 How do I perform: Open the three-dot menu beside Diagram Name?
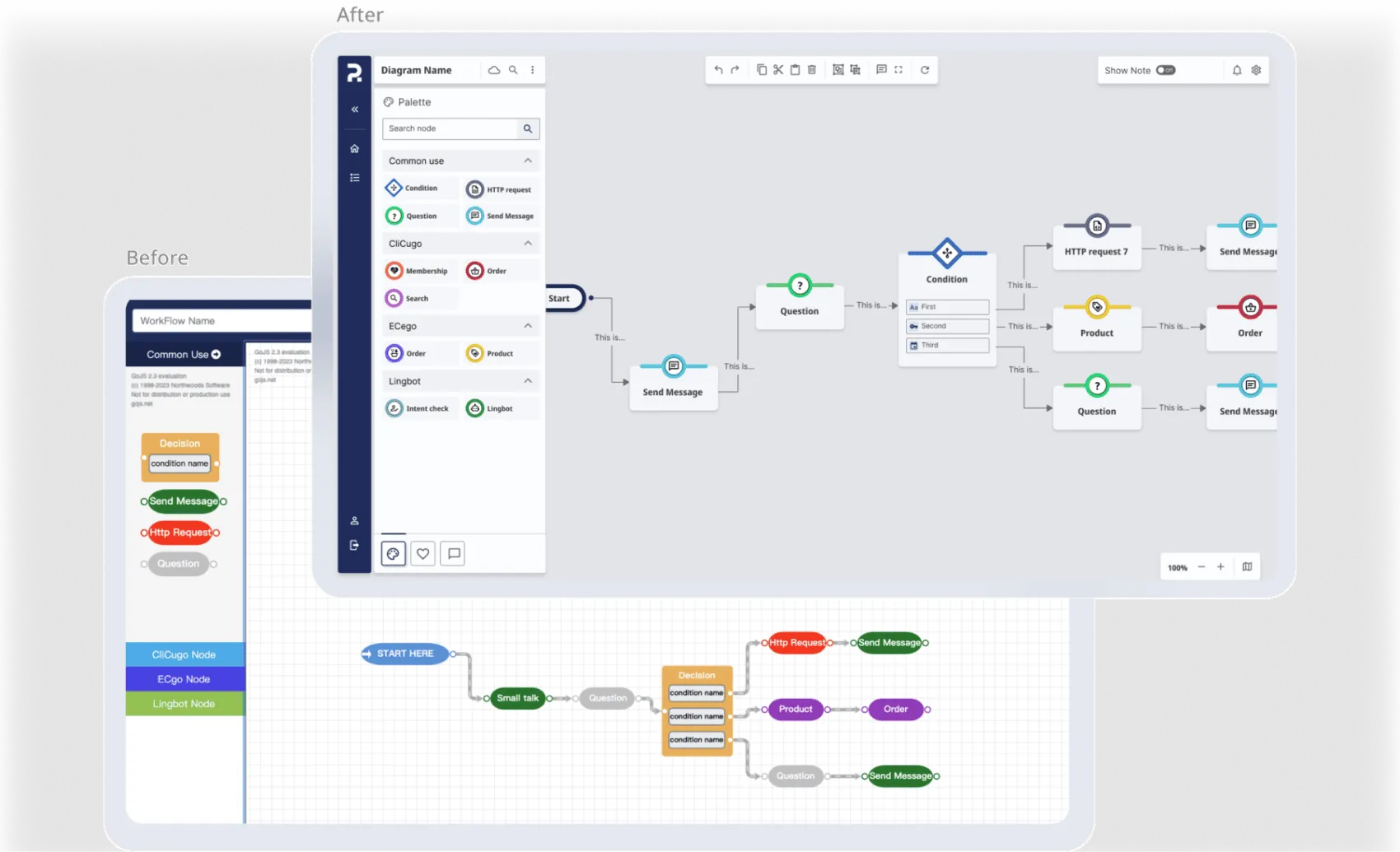coord(533,70)
